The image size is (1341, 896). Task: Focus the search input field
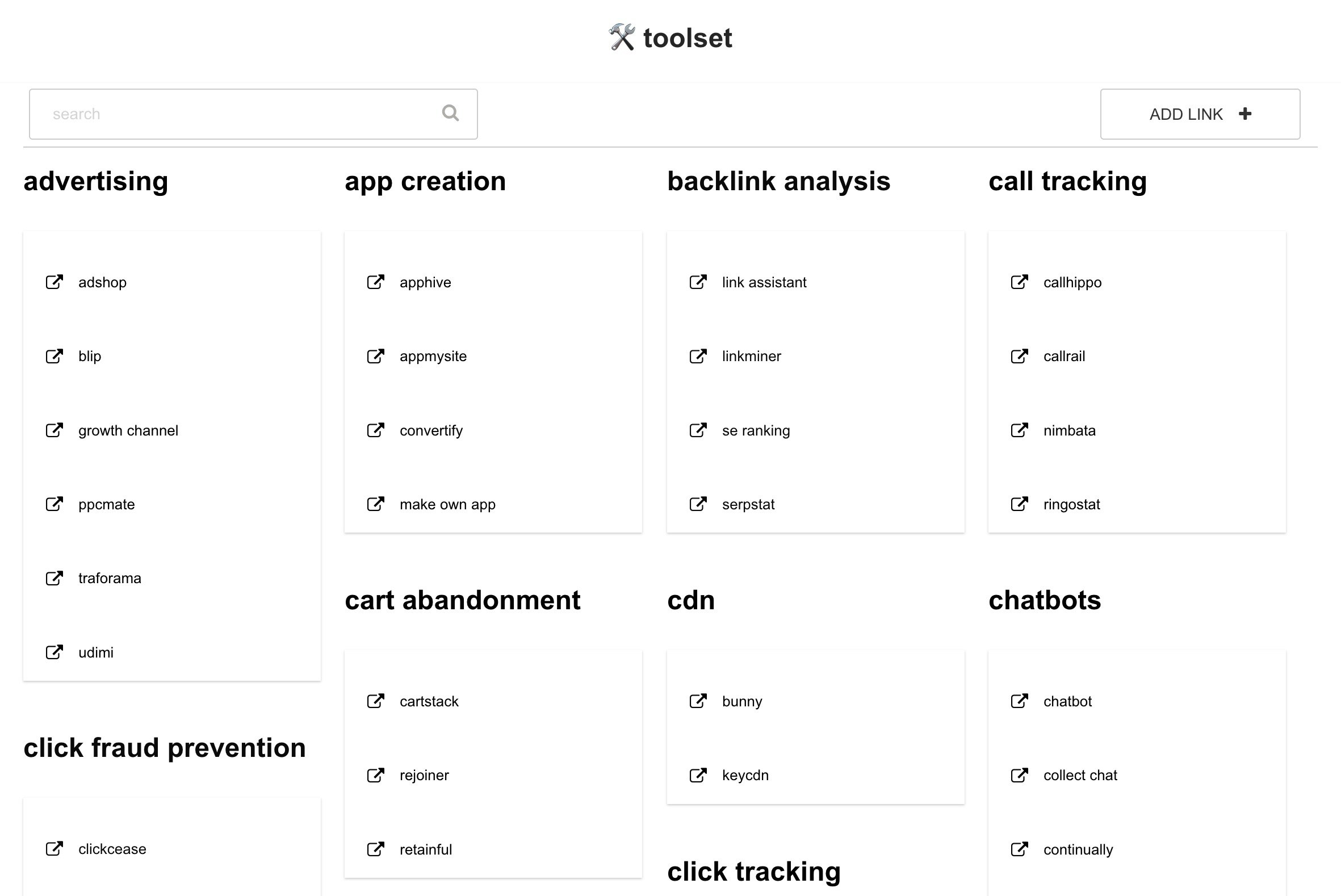(x=253, y=114)
